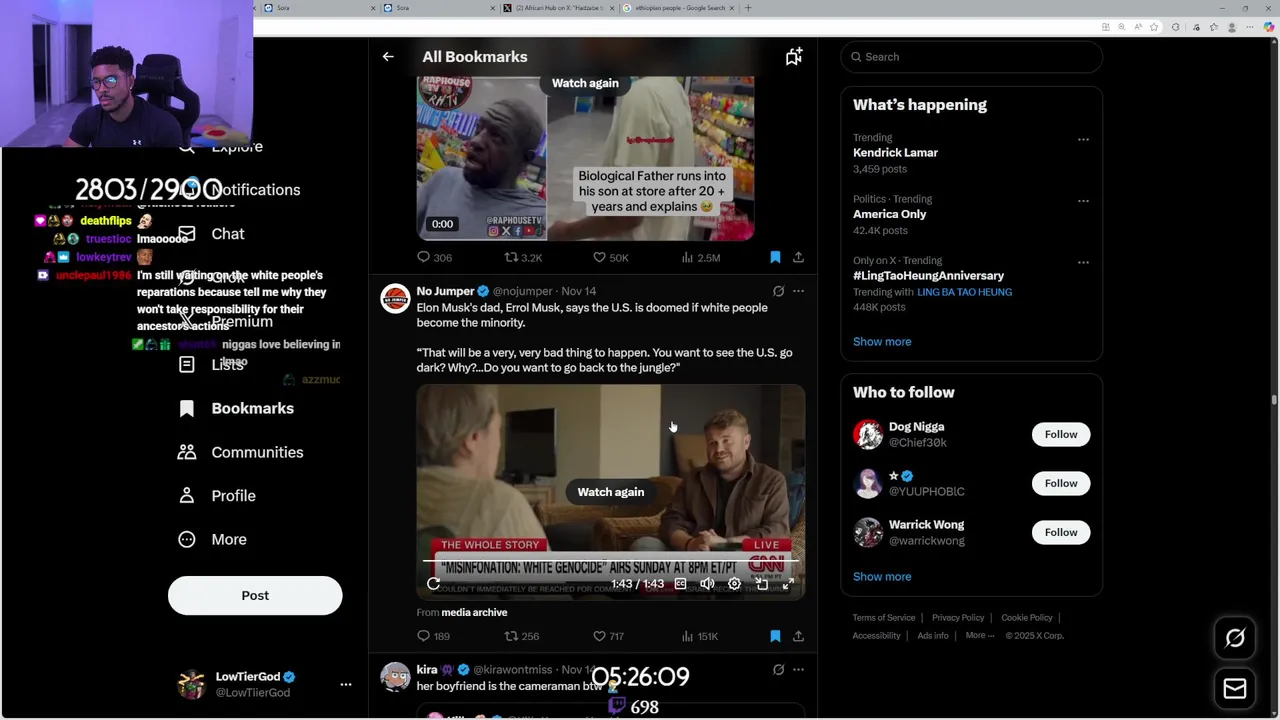This screenshot has width=1280, height=720.
Task: Click the X search field
Action: [x=971, y=57]
